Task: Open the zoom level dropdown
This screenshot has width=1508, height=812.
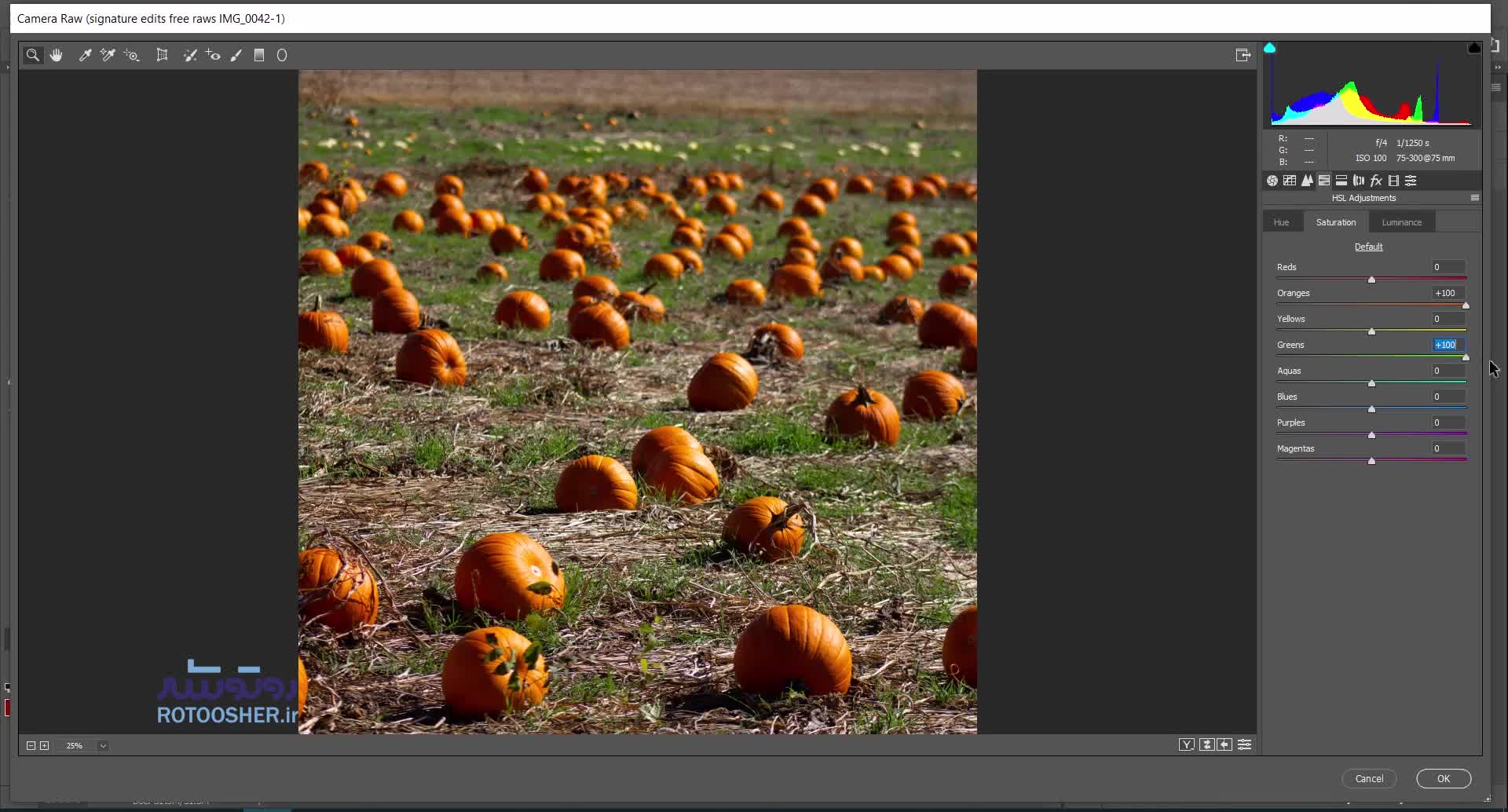Action: 103,746
